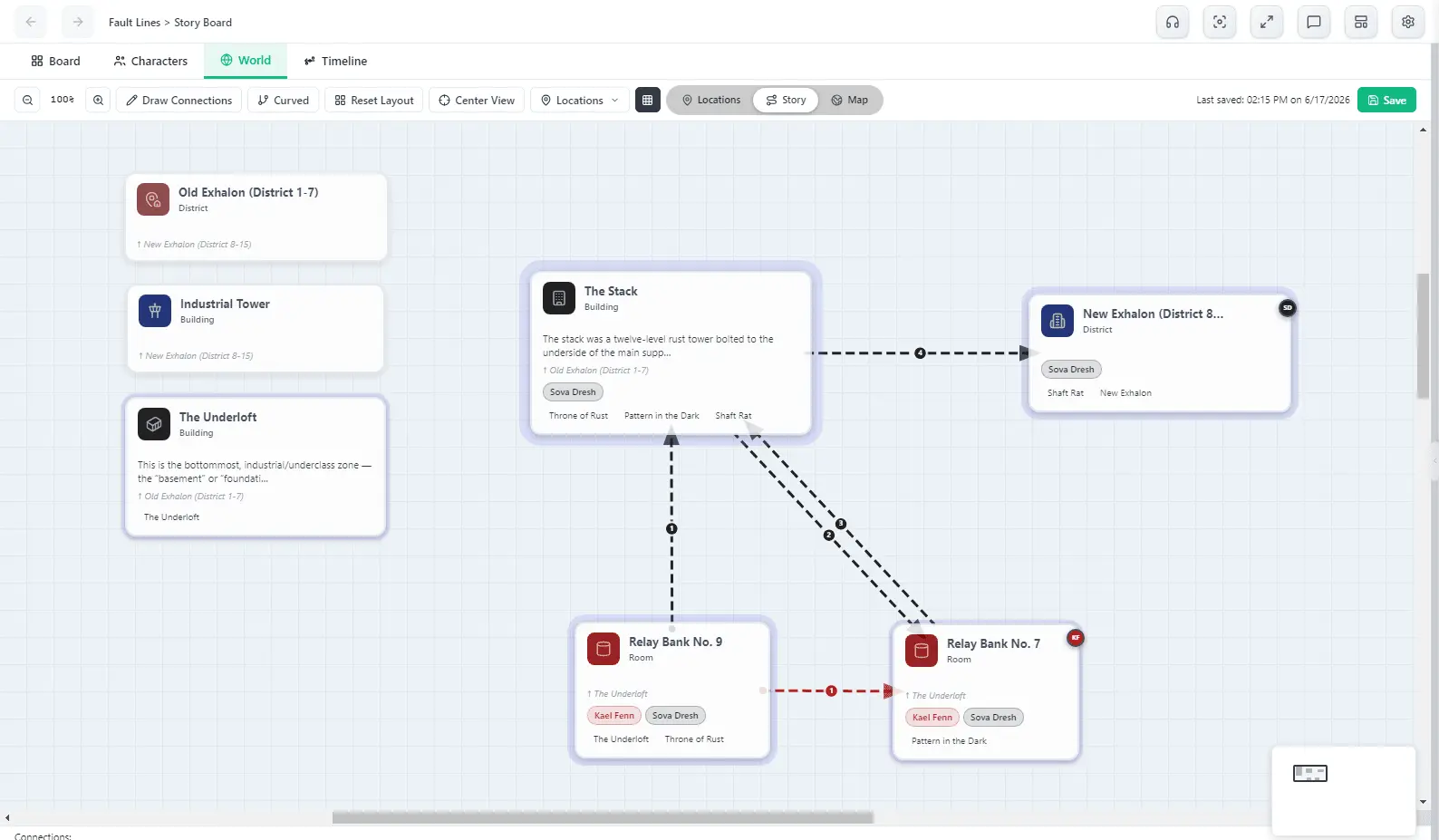Viewport: 1439px width, 840px height.
Task: Click the navigate back arrow
Action: [x=31, y=23]
